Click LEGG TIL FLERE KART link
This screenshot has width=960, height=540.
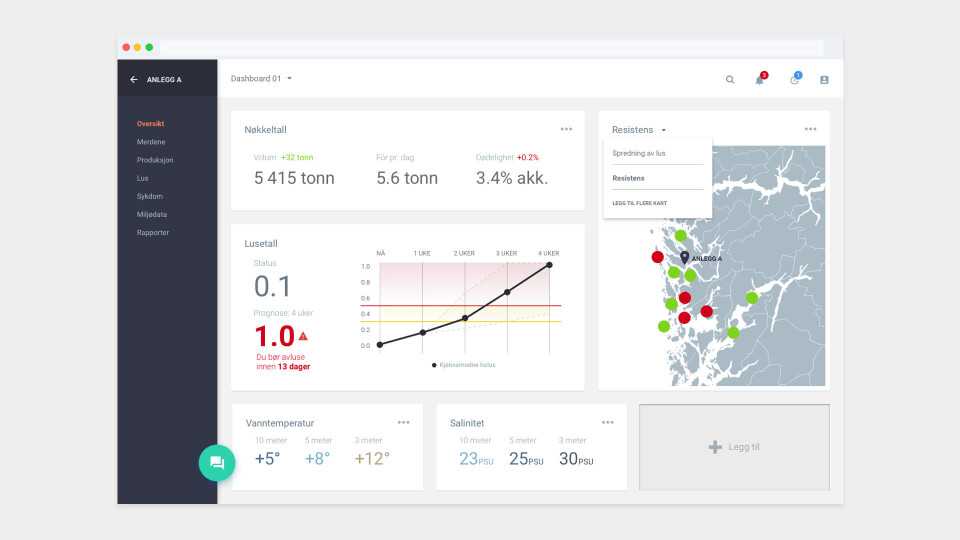[639, 203]
